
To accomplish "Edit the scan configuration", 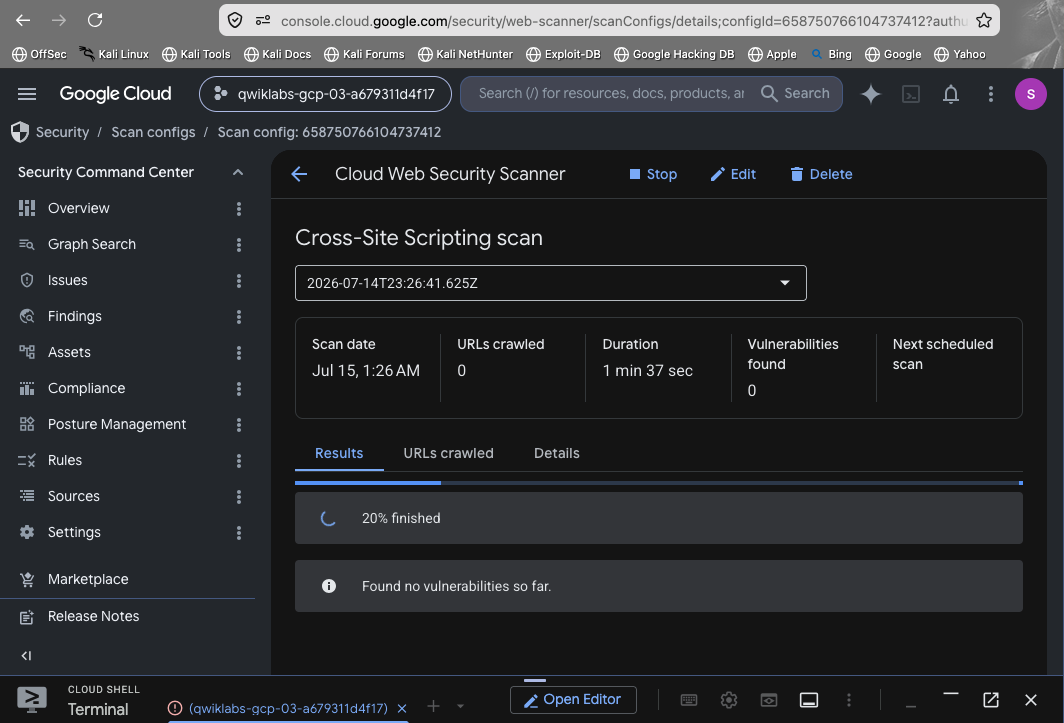I will click(x=733, y=174).
